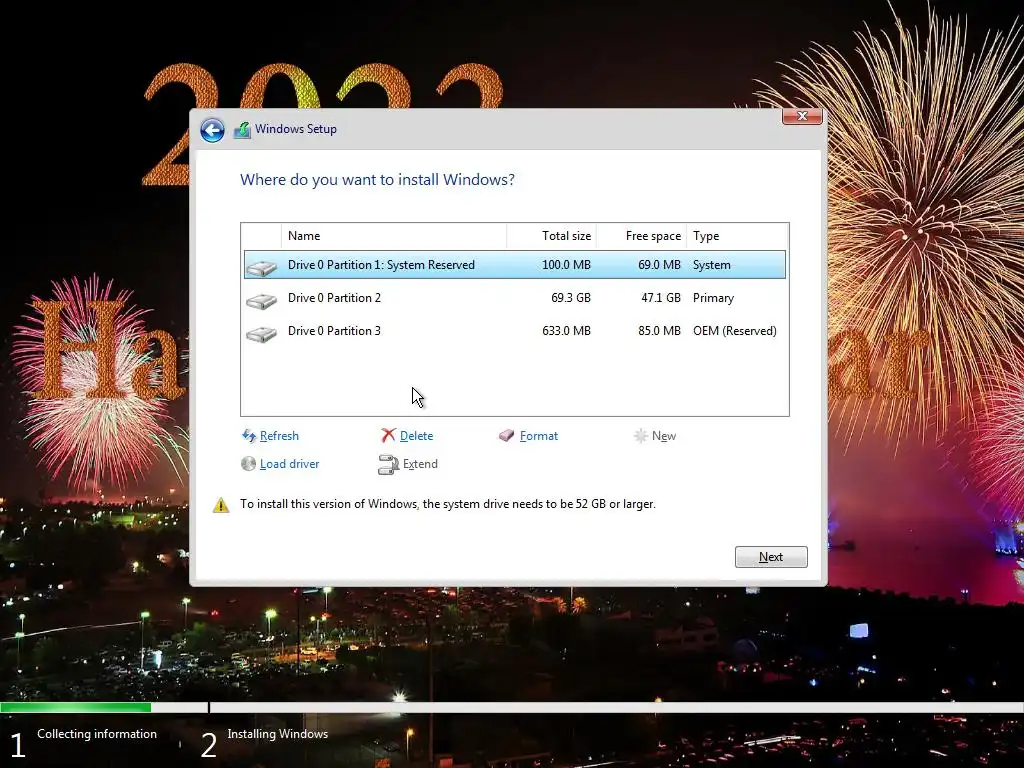Screen dimensions: 1024x768
Task: Click the 100.0 MB total size cell
Action: pos(566,264)
